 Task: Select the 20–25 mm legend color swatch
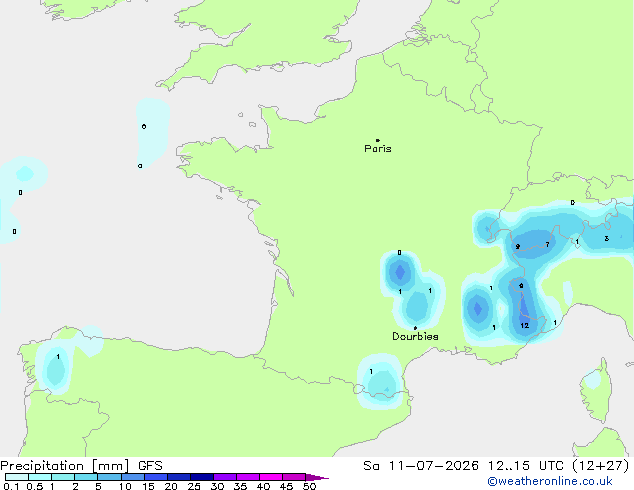(x=178, y=477)
